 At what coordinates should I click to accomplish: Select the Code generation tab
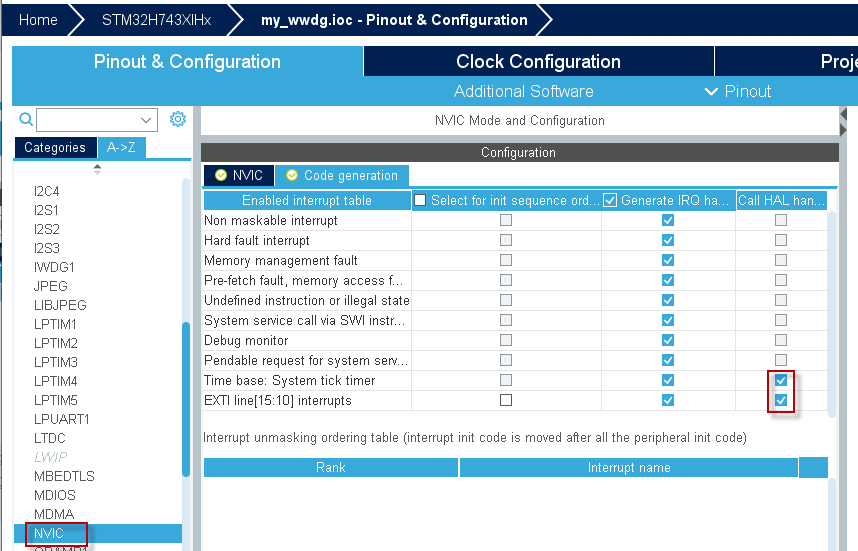(342, 175)
